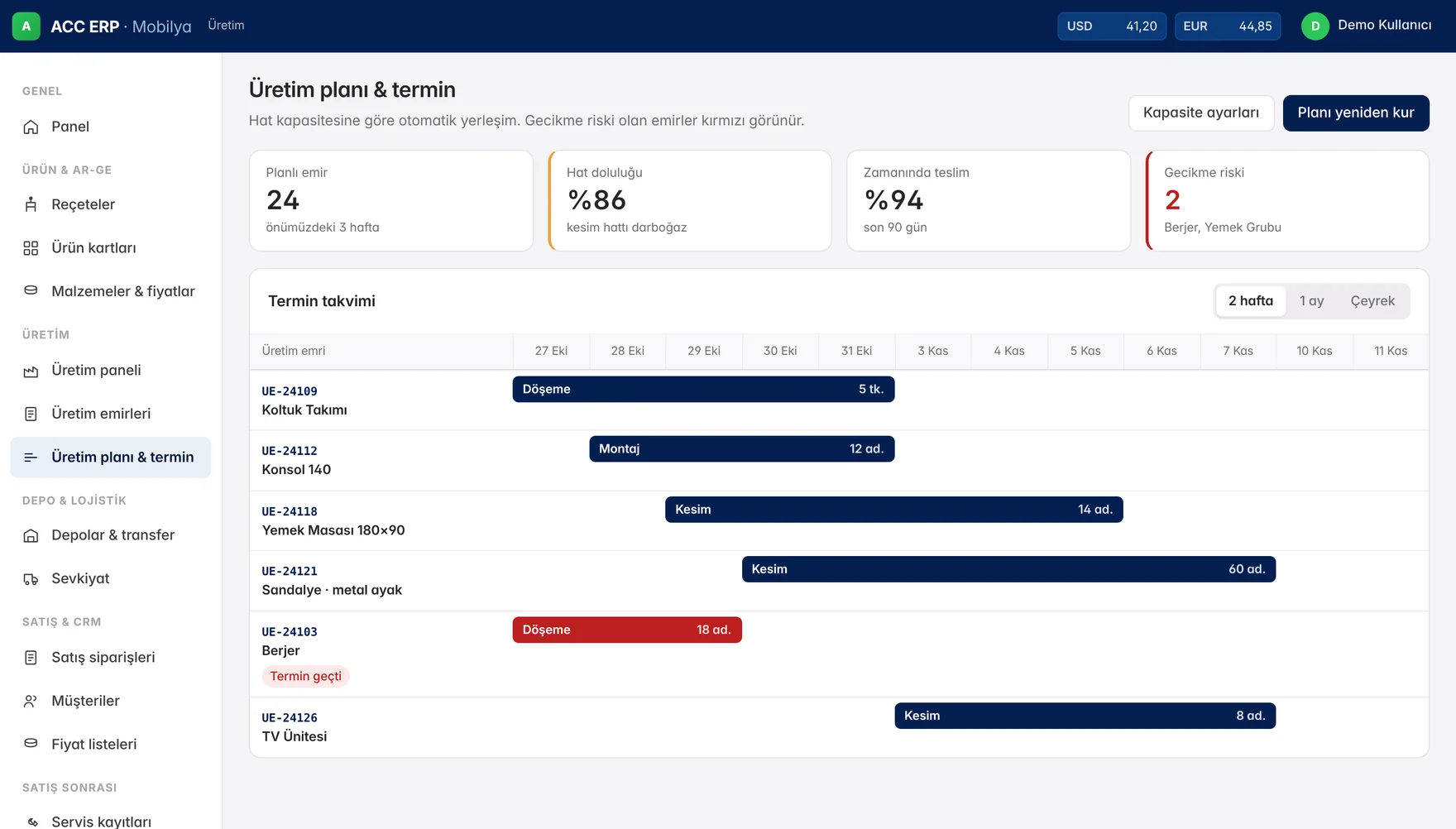Select the Müşteriler people icon
Image resolution: width=1456 pixels, height=829 pixels.
tap(31, 701)
